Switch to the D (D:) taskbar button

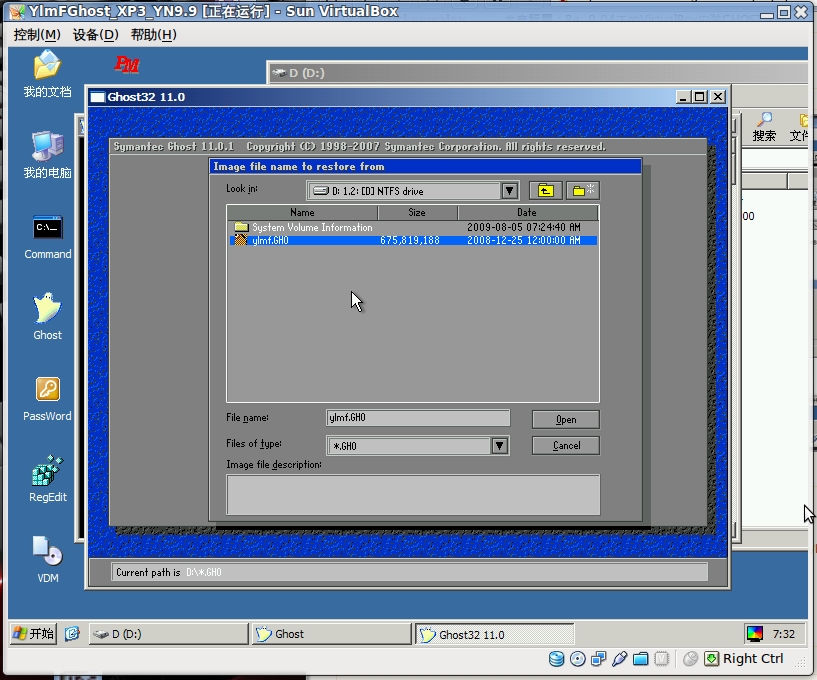pyautogui.click(x=169, y=634)
